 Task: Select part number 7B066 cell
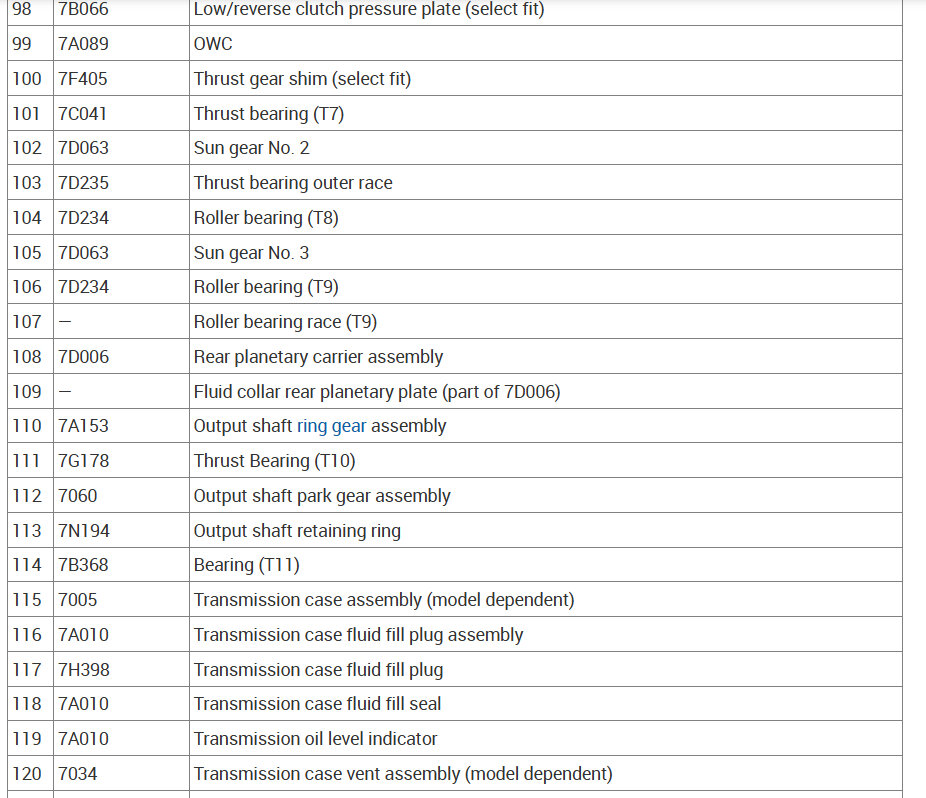(84, 10)
